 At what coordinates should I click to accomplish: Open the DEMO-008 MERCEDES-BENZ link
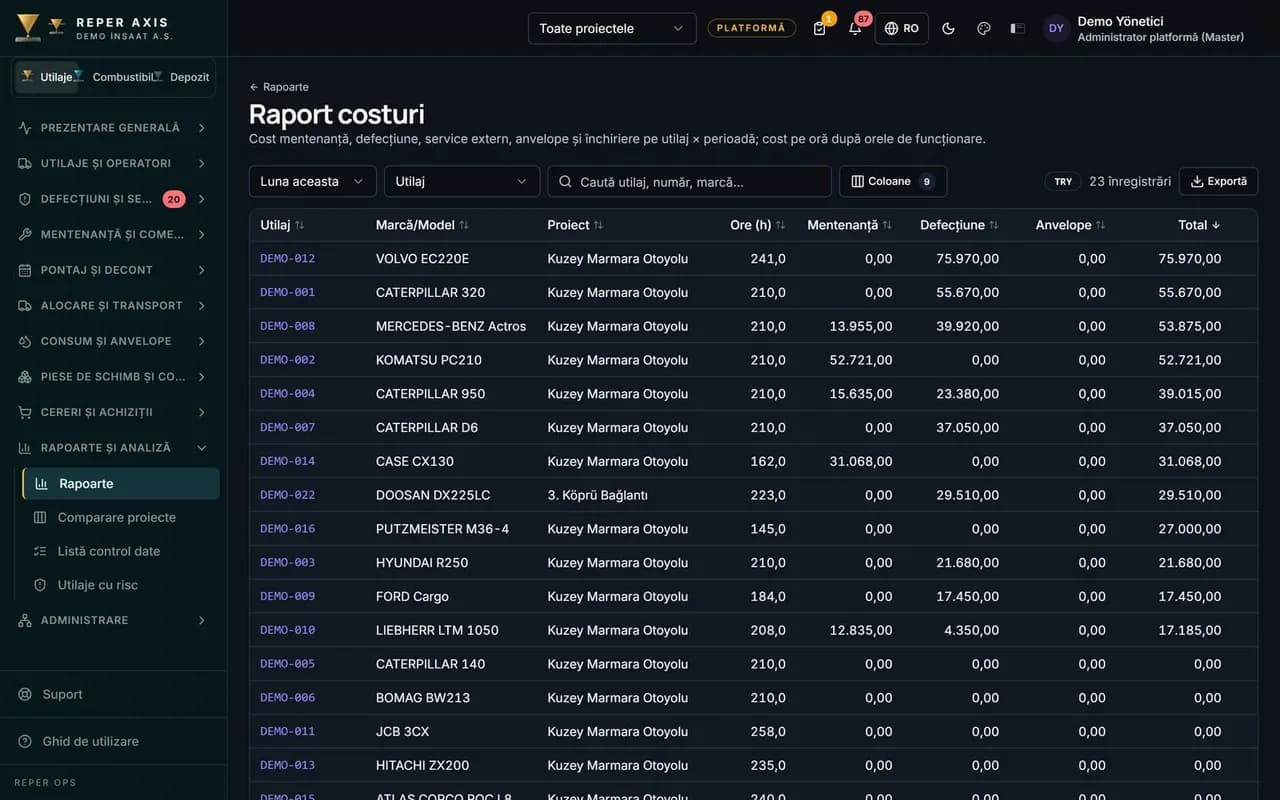[x=287, y=326]
